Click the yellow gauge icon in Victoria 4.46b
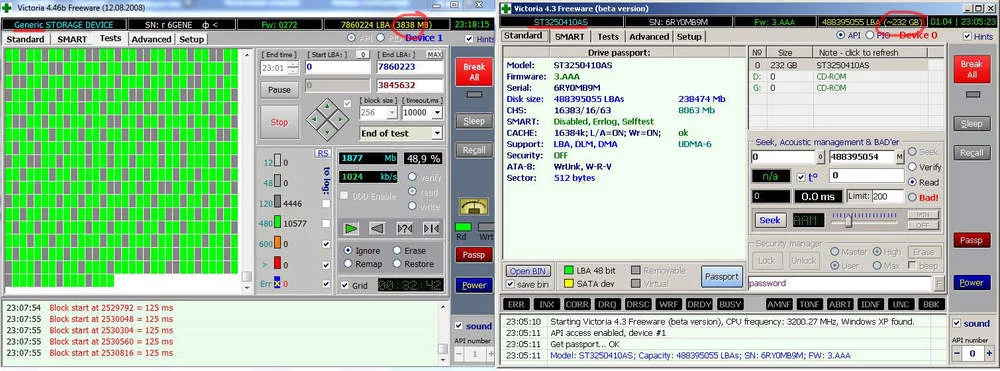 [x=474, y=206]
